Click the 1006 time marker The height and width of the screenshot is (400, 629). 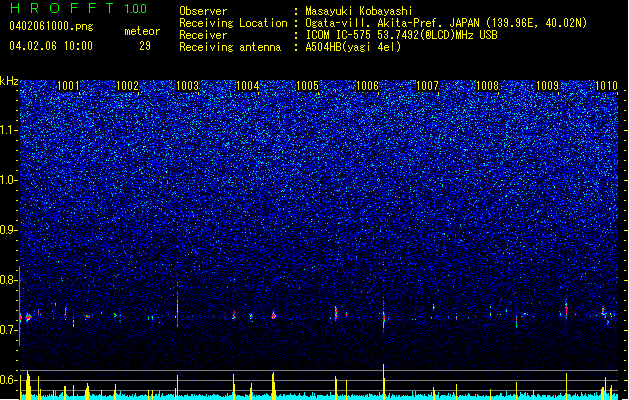pyautogui.click(x=367, y=86)
